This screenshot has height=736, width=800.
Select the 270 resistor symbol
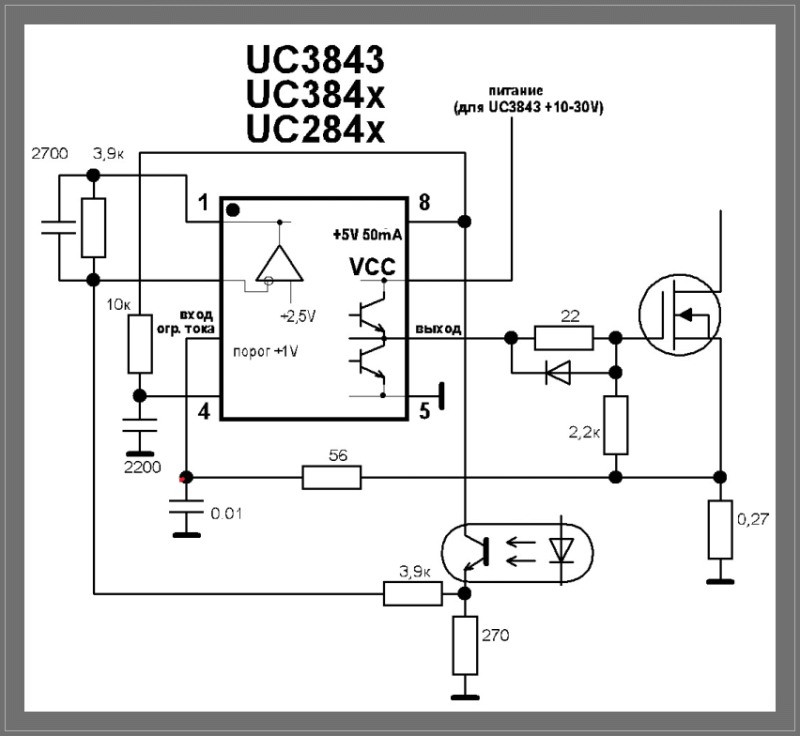465,646
